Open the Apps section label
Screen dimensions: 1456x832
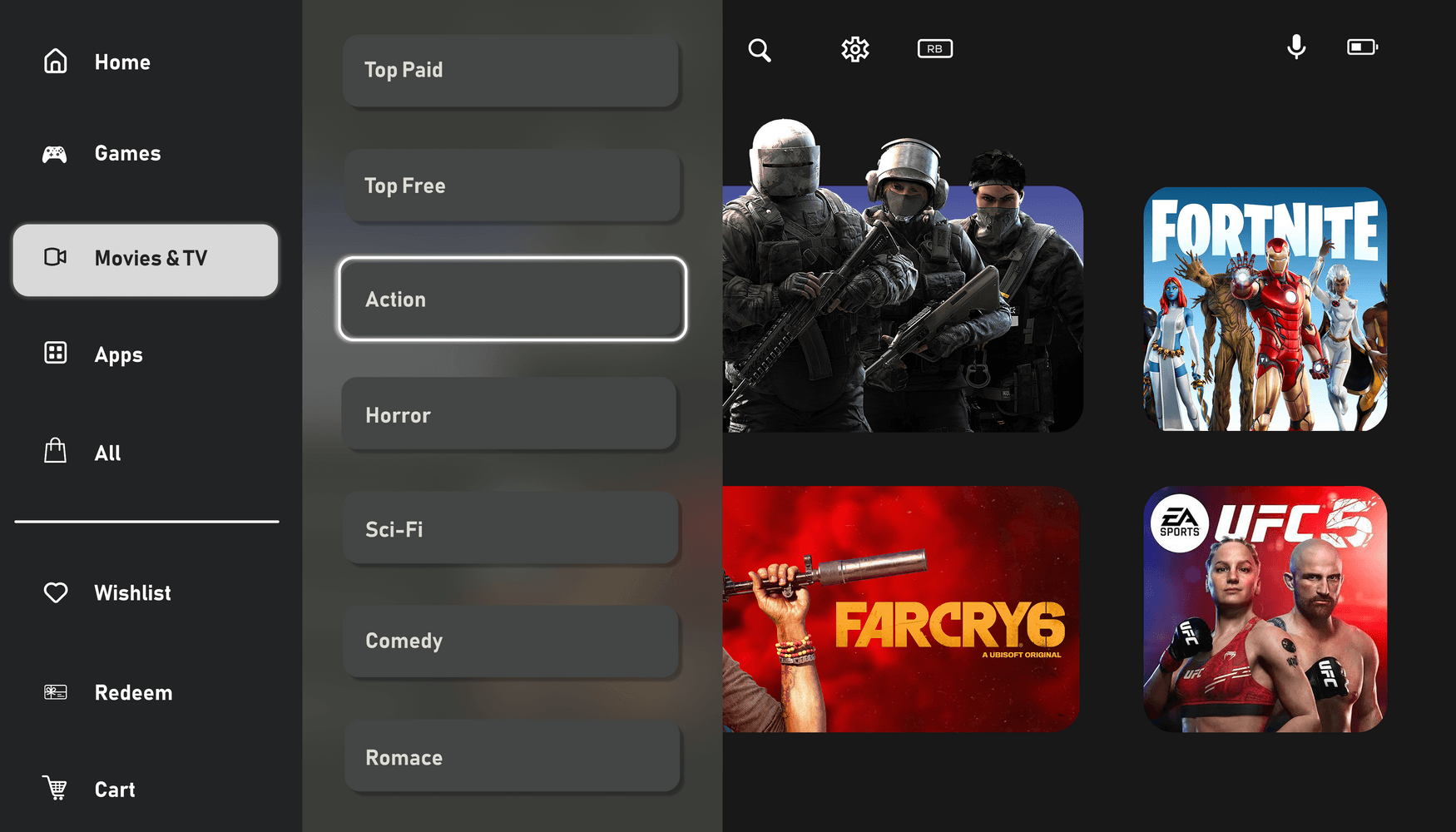tap(119, 355)
